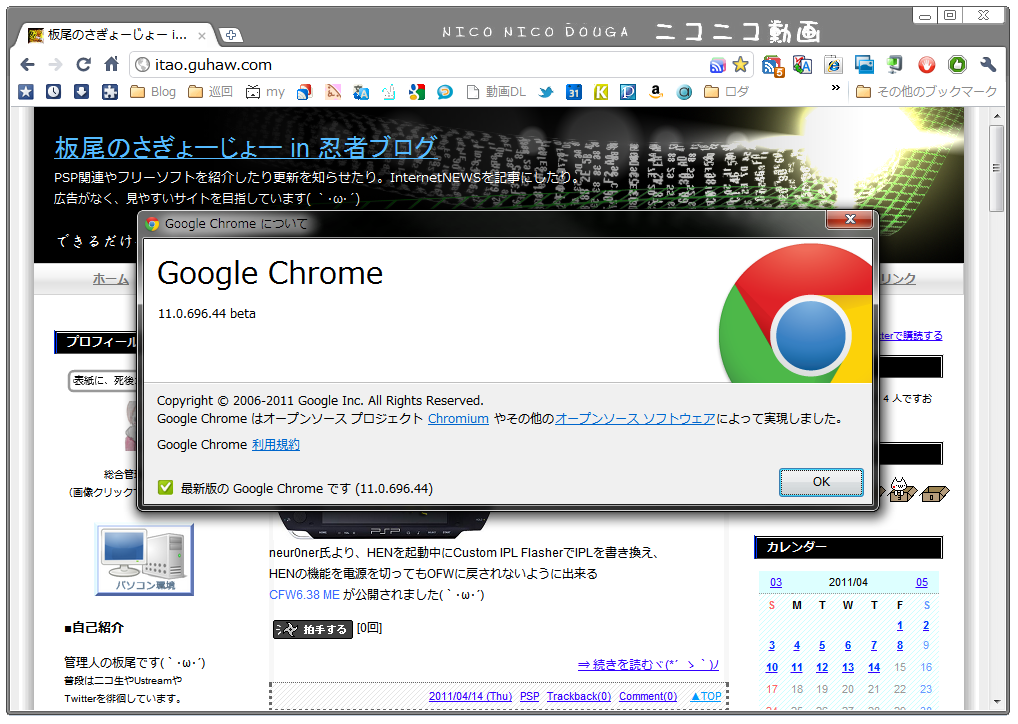Image resolution: width=1018 pixels, height=724 pixels.
Task: Show hidden bookmarks with the chevron
Action: click(836, 88)
